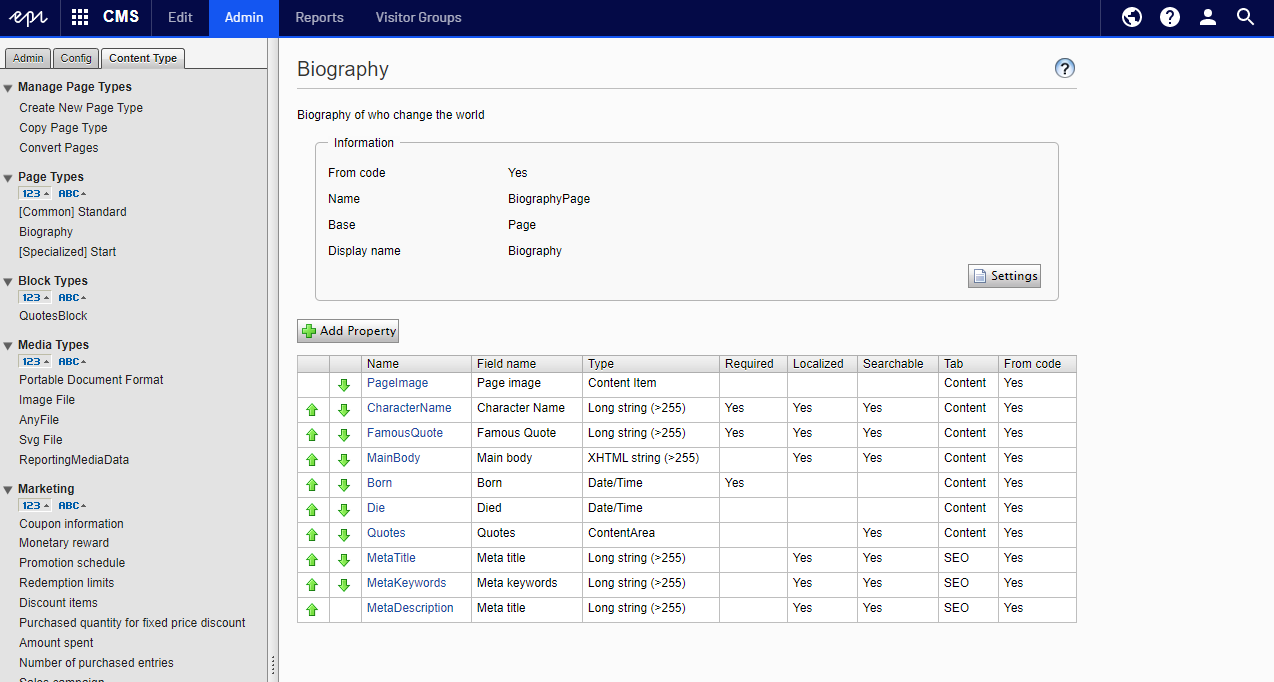Viewport: 1274px width, 682px height.
Task: Open the Biography page type
Action: point(46,232)
